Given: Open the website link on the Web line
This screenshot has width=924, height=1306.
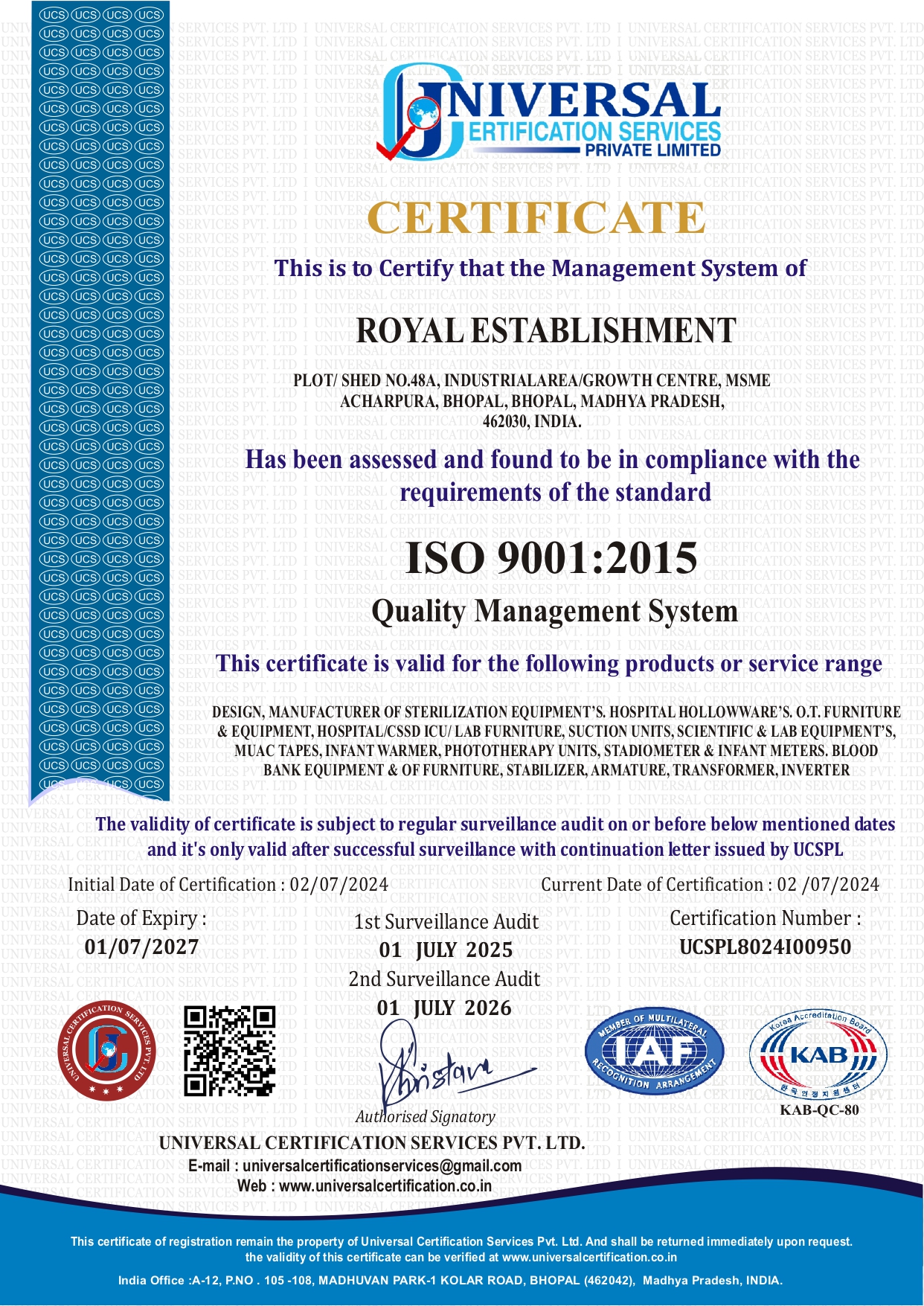Looking at the screenshot, I should click(x=385, y=1185).
